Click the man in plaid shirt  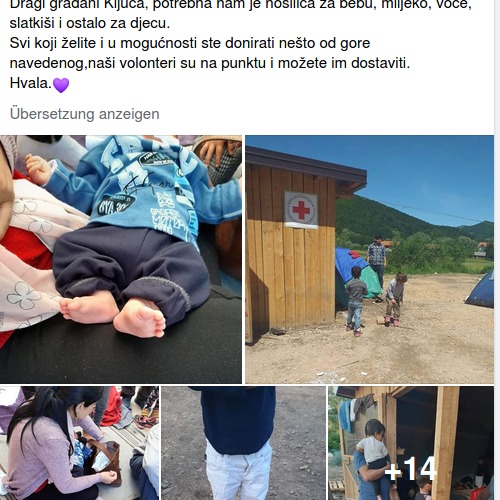[377, 260]
